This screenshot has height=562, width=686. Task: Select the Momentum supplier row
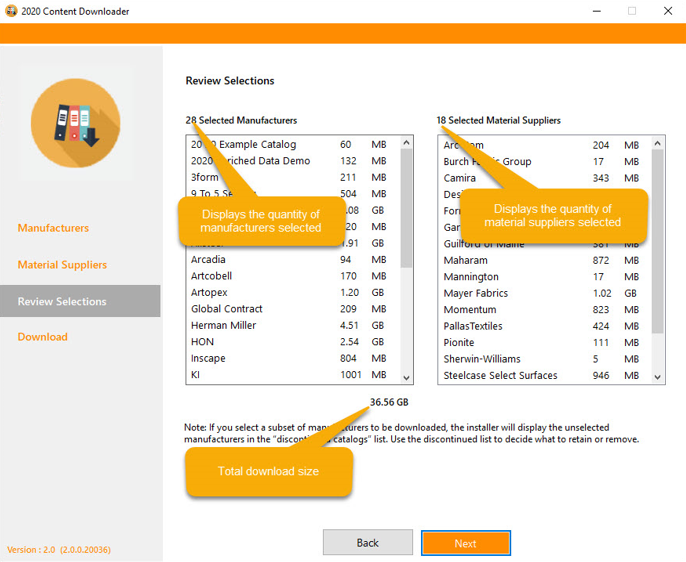pos(545,310)
